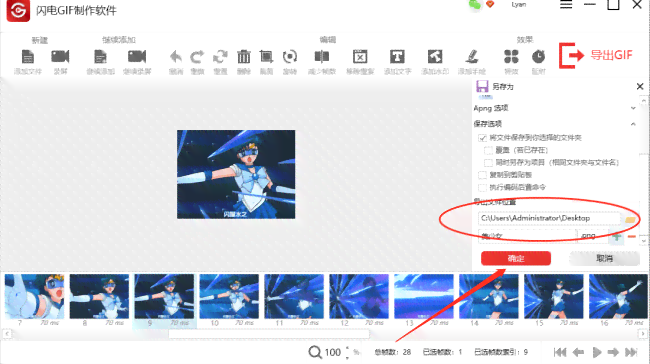The height and width of the screenshot is (364, 650).
Task: Browse folder with the yellow folder icon
Action: [630, 219]
